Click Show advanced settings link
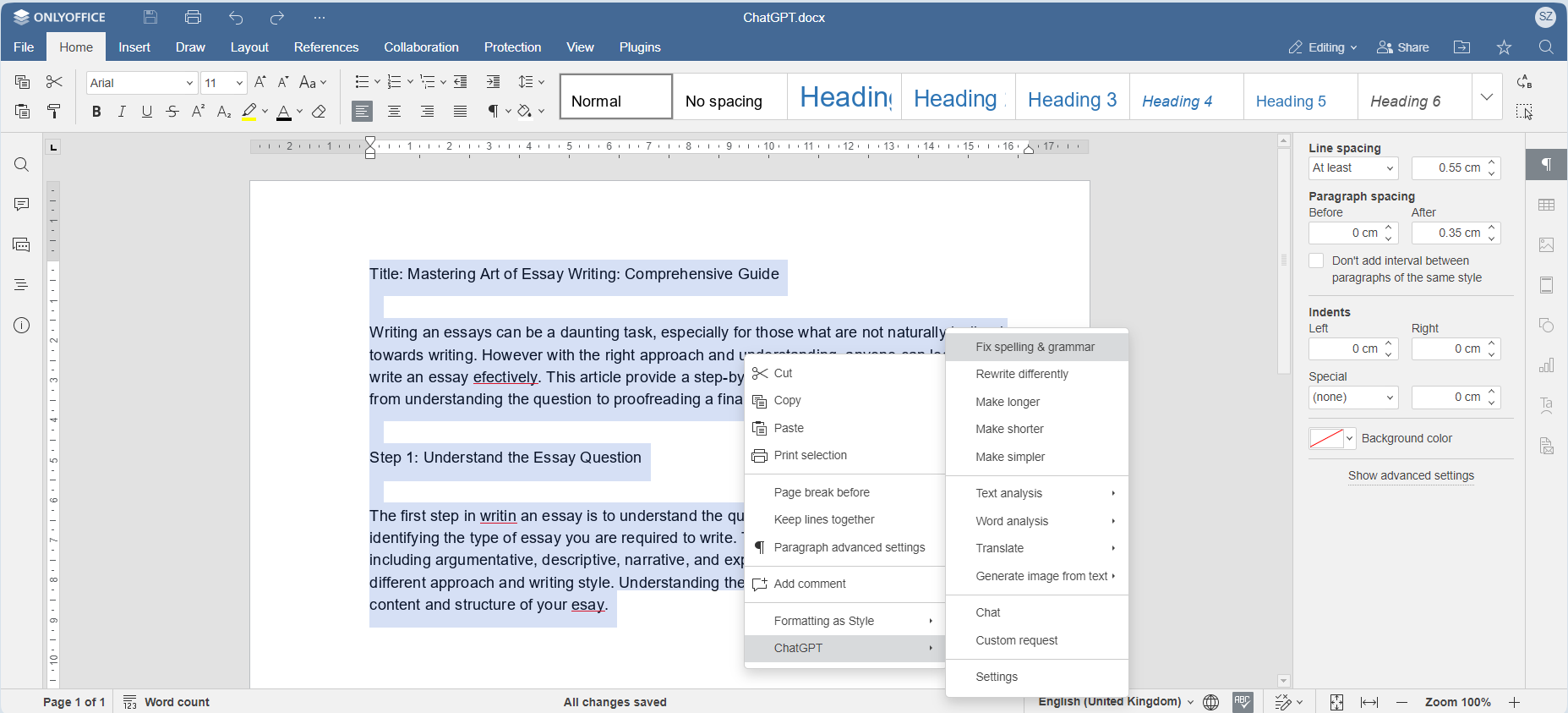The width and height of the screenshot is (1568, 713). tap(1411, 475)
